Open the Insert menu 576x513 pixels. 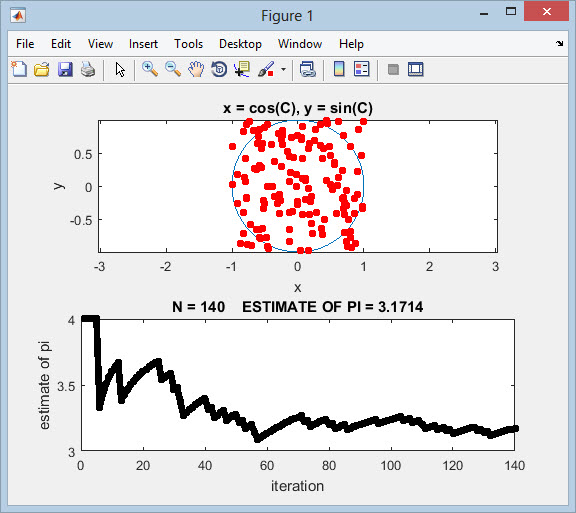[x=143, y=44]
